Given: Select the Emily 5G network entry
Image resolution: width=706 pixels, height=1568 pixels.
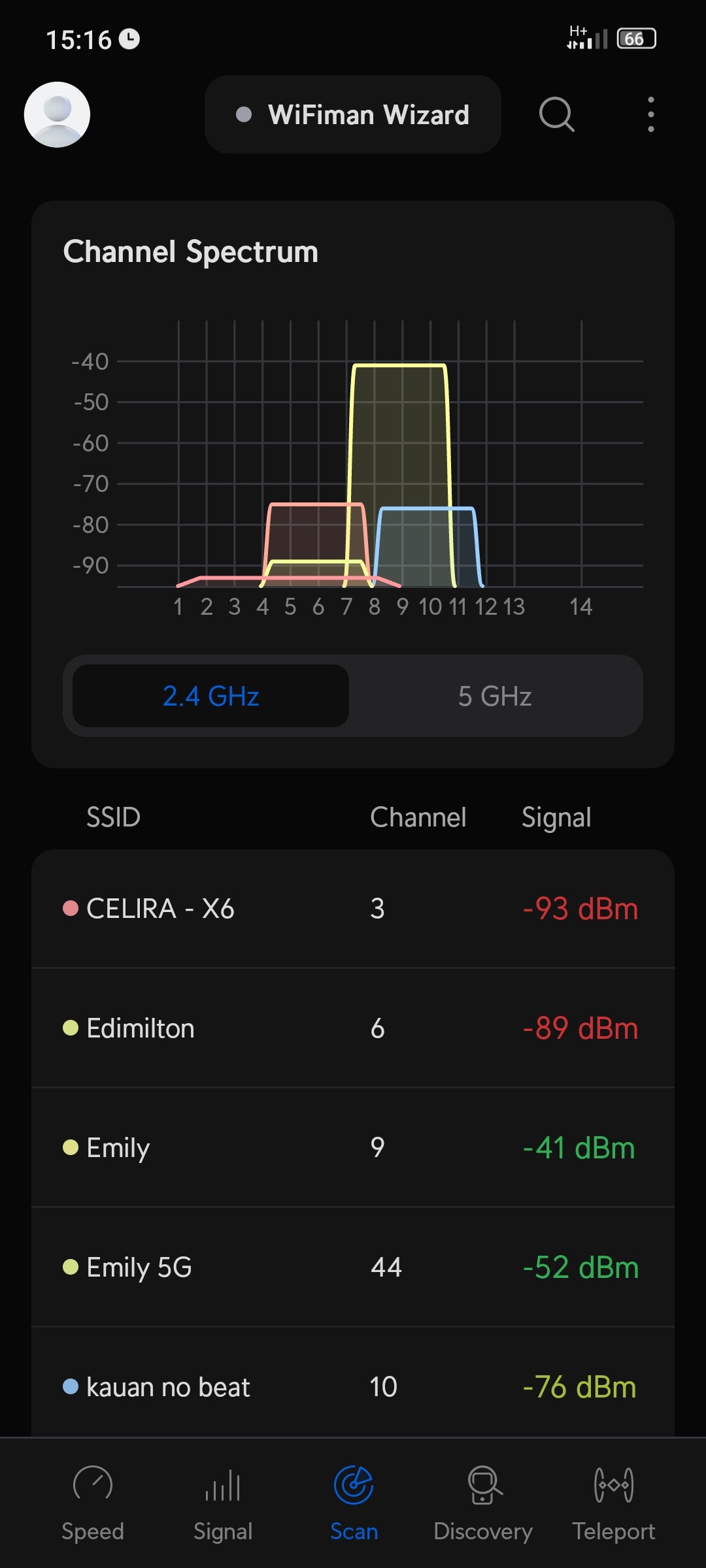Looking at the screenshot, I should pos(353,1267).
